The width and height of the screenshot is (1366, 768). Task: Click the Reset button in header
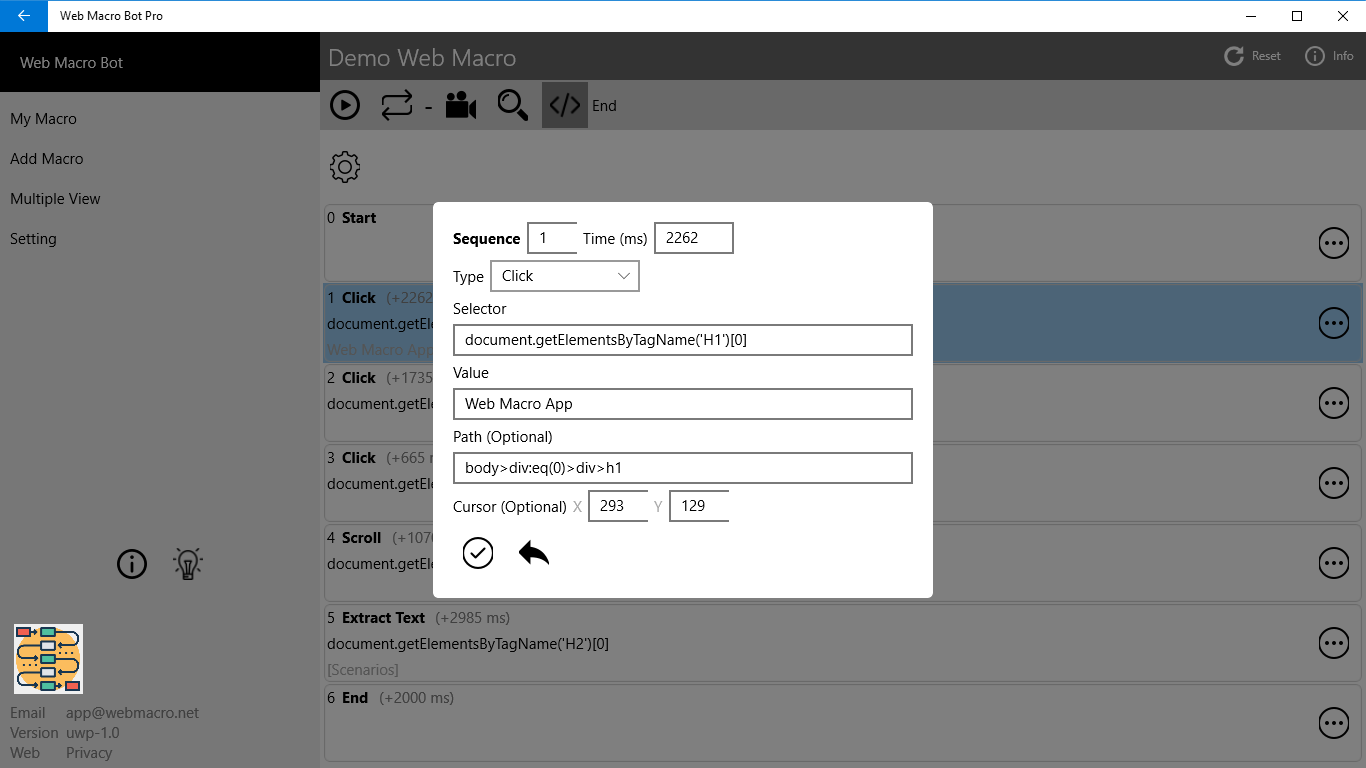pos(1251,56)
